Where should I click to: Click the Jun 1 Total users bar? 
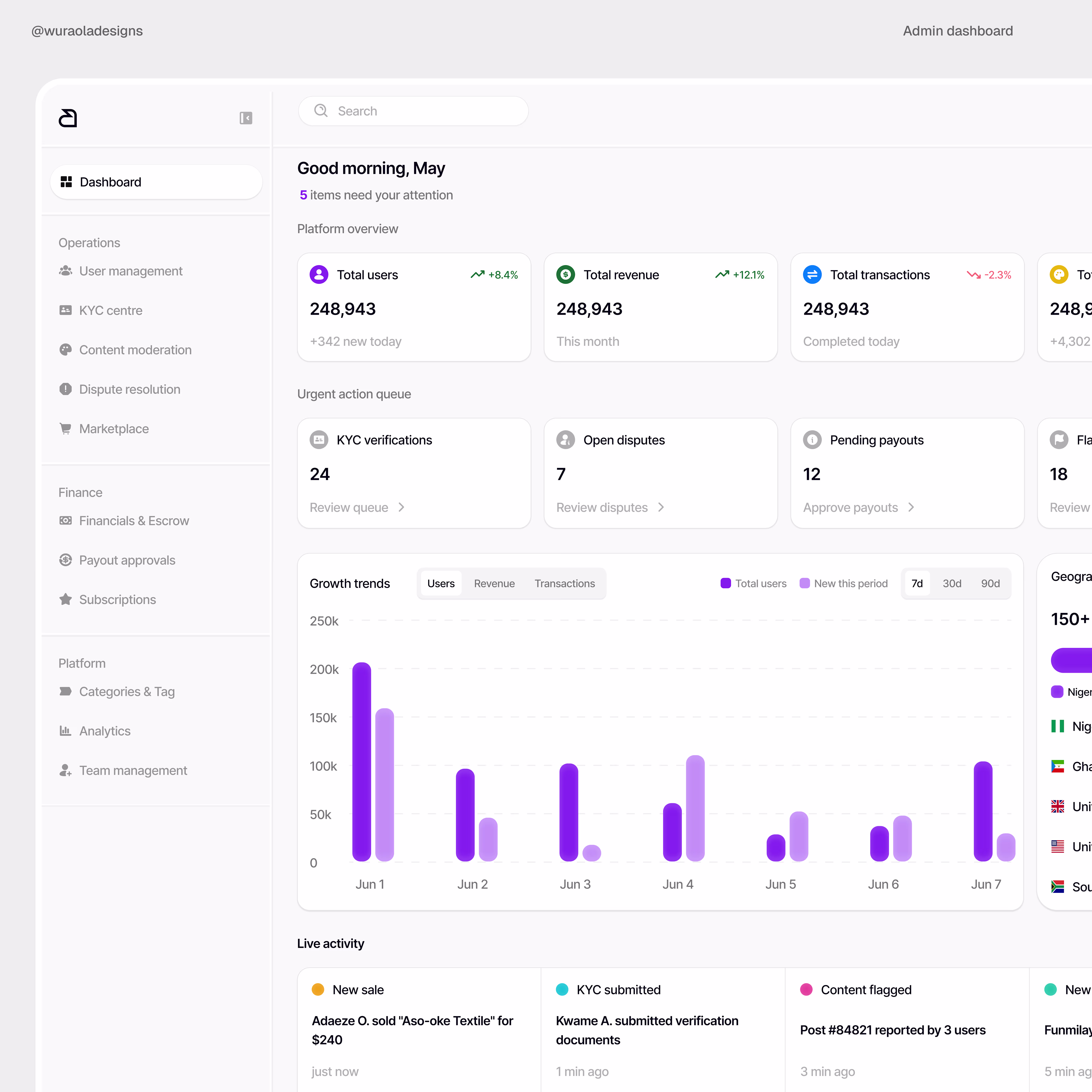[362, 762]
